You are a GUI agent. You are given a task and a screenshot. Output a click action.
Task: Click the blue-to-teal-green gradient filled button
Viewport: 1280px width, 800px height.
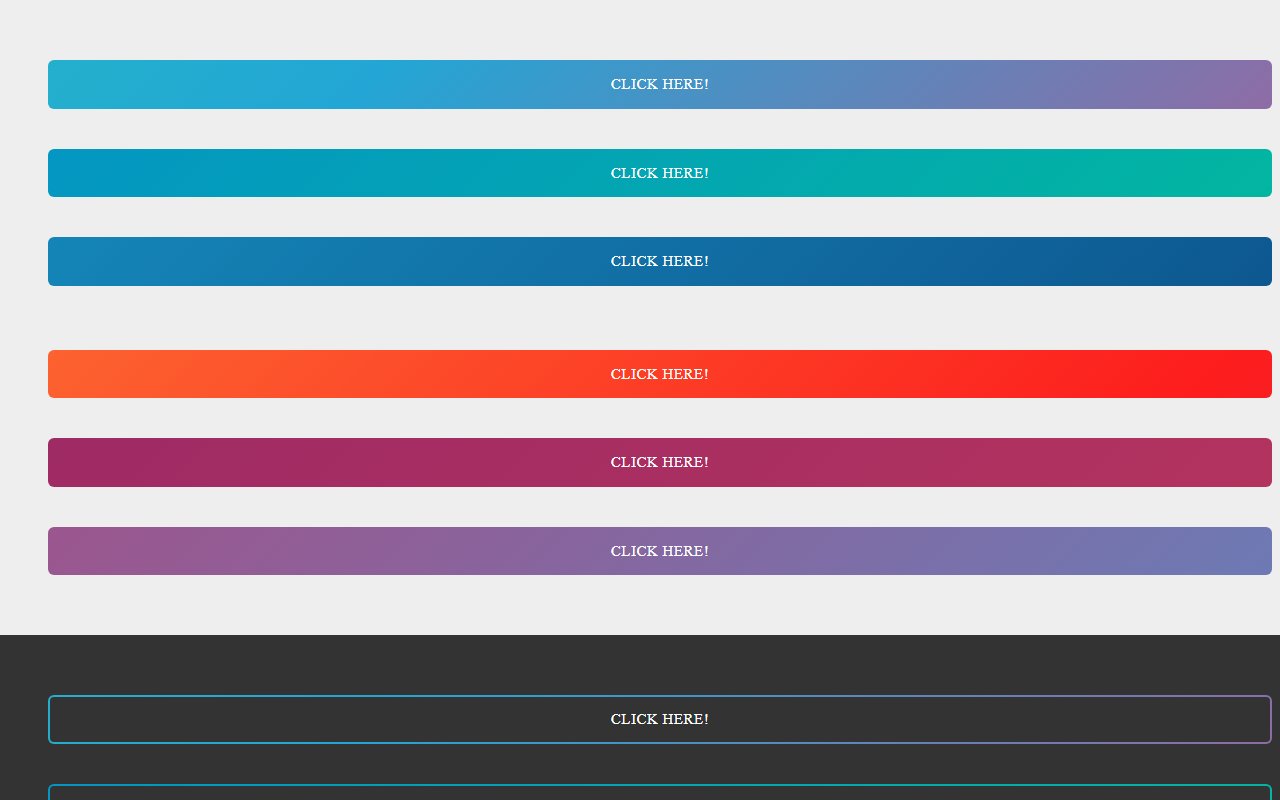pyautogui.click(x=660, y=173)
